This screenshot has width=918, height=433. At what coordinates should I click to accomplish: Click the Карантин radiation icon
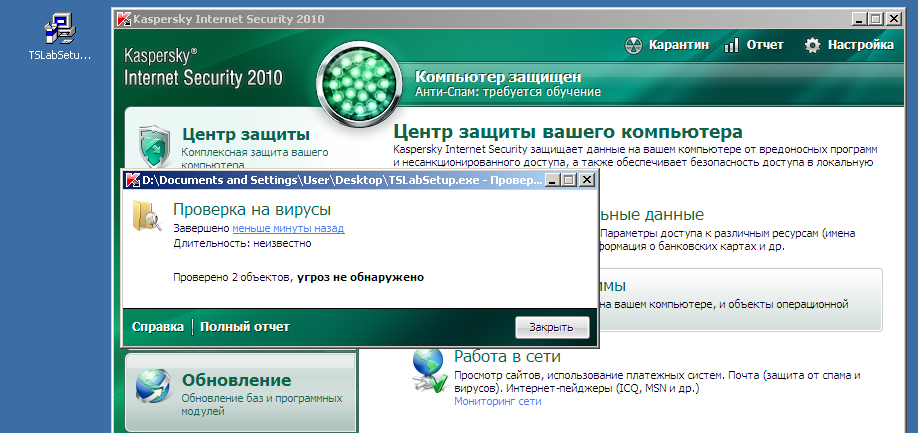tap(634, 45)
